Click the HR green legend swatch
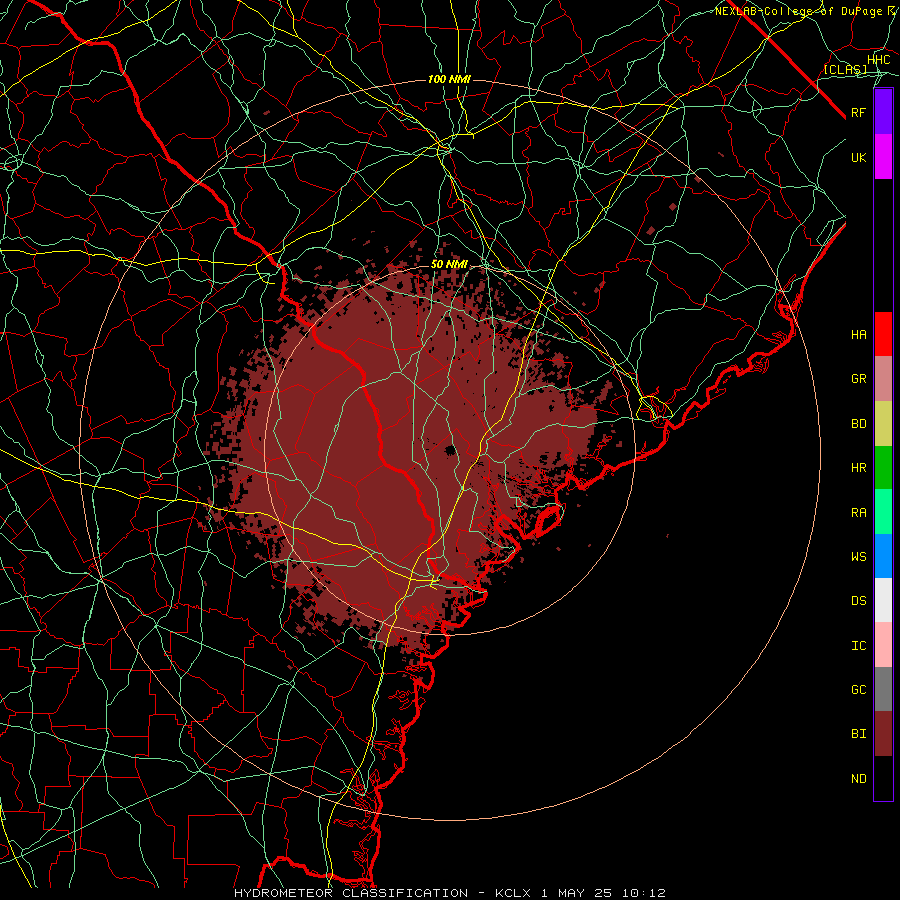This screenshot has width=900, height=900. (x=883, y=467)
